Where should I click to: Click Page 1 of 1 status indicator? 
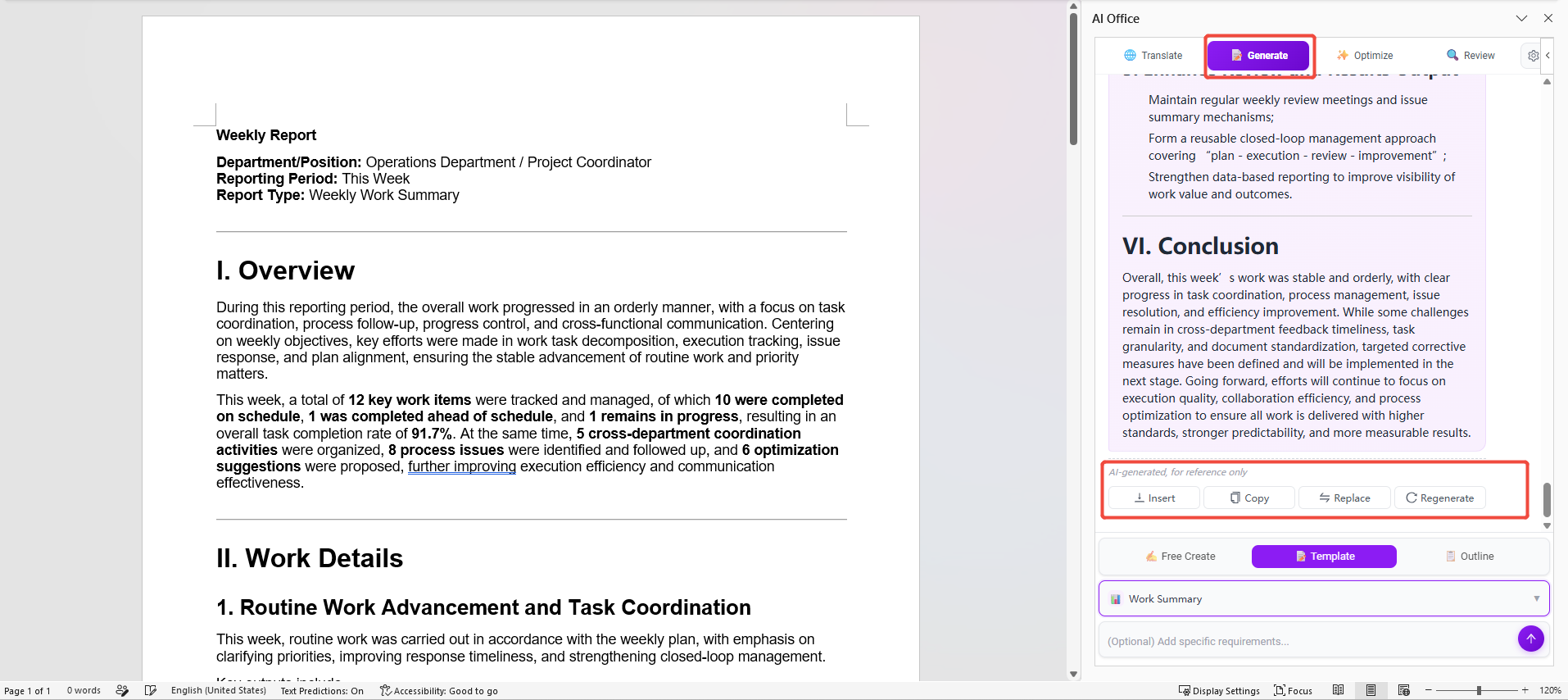point(27,691)
